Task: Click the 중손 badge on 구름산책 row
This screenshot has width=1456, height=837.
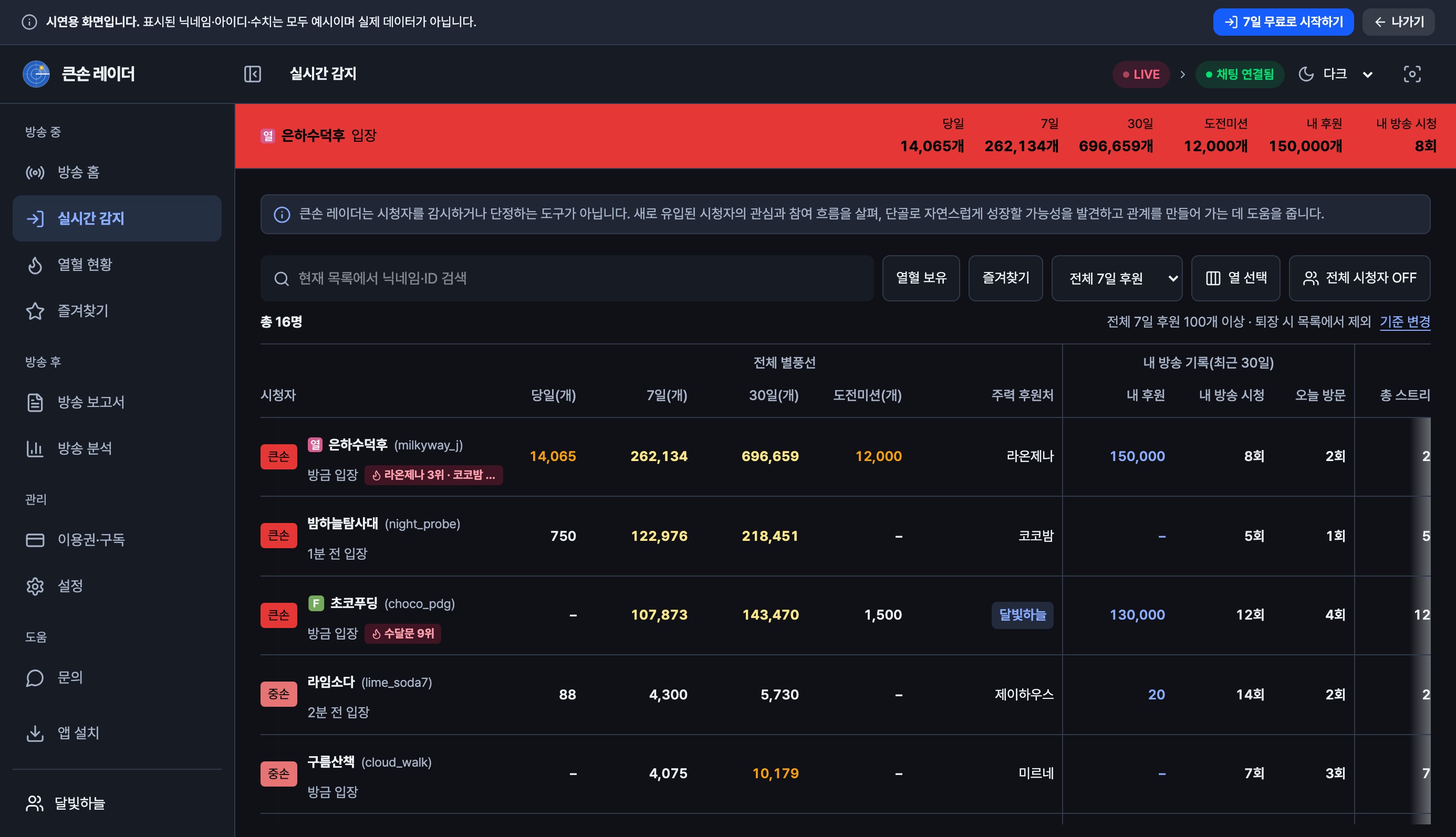Action: pos(279,773)
